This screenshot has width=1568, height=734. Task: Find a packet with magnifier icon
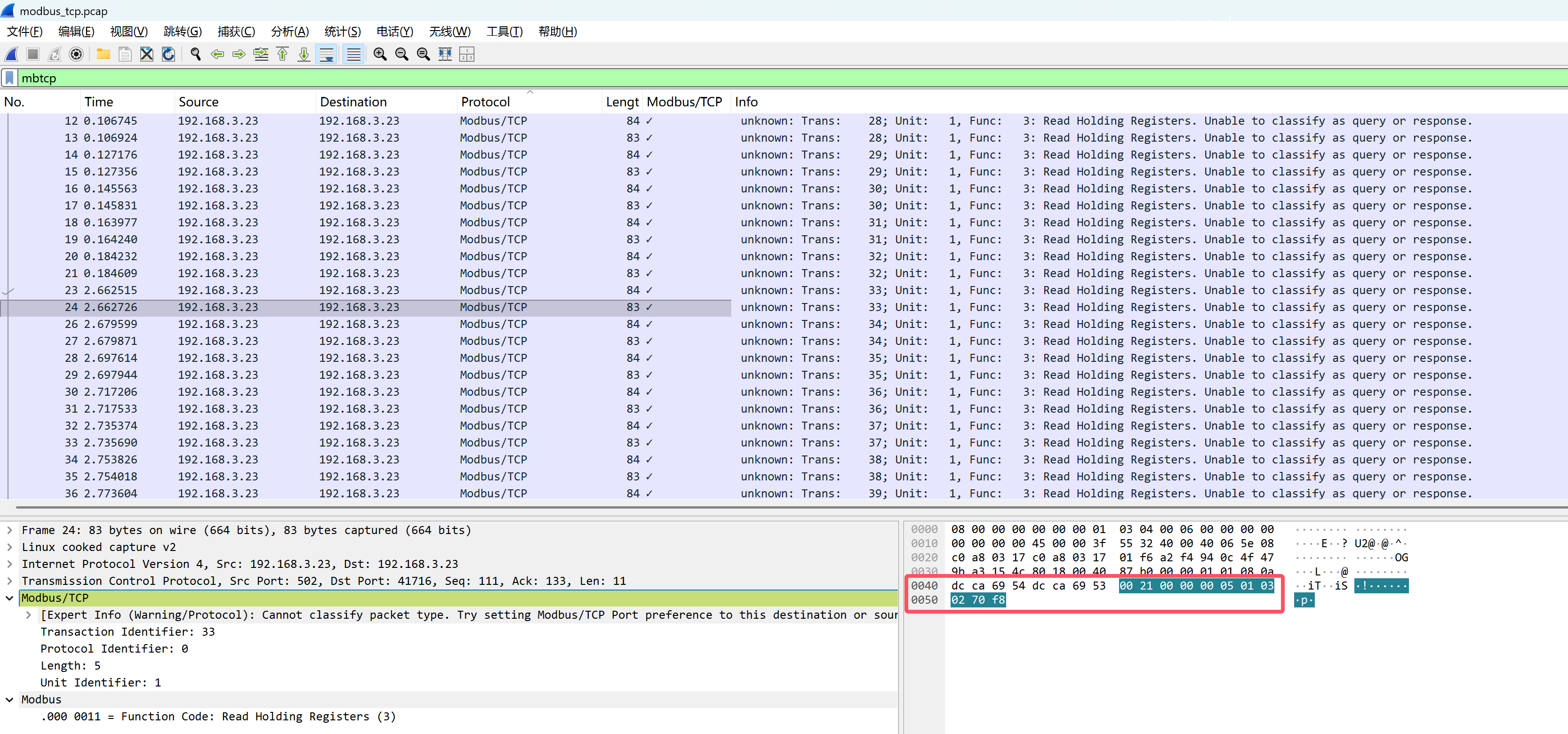tap(195, 54)
